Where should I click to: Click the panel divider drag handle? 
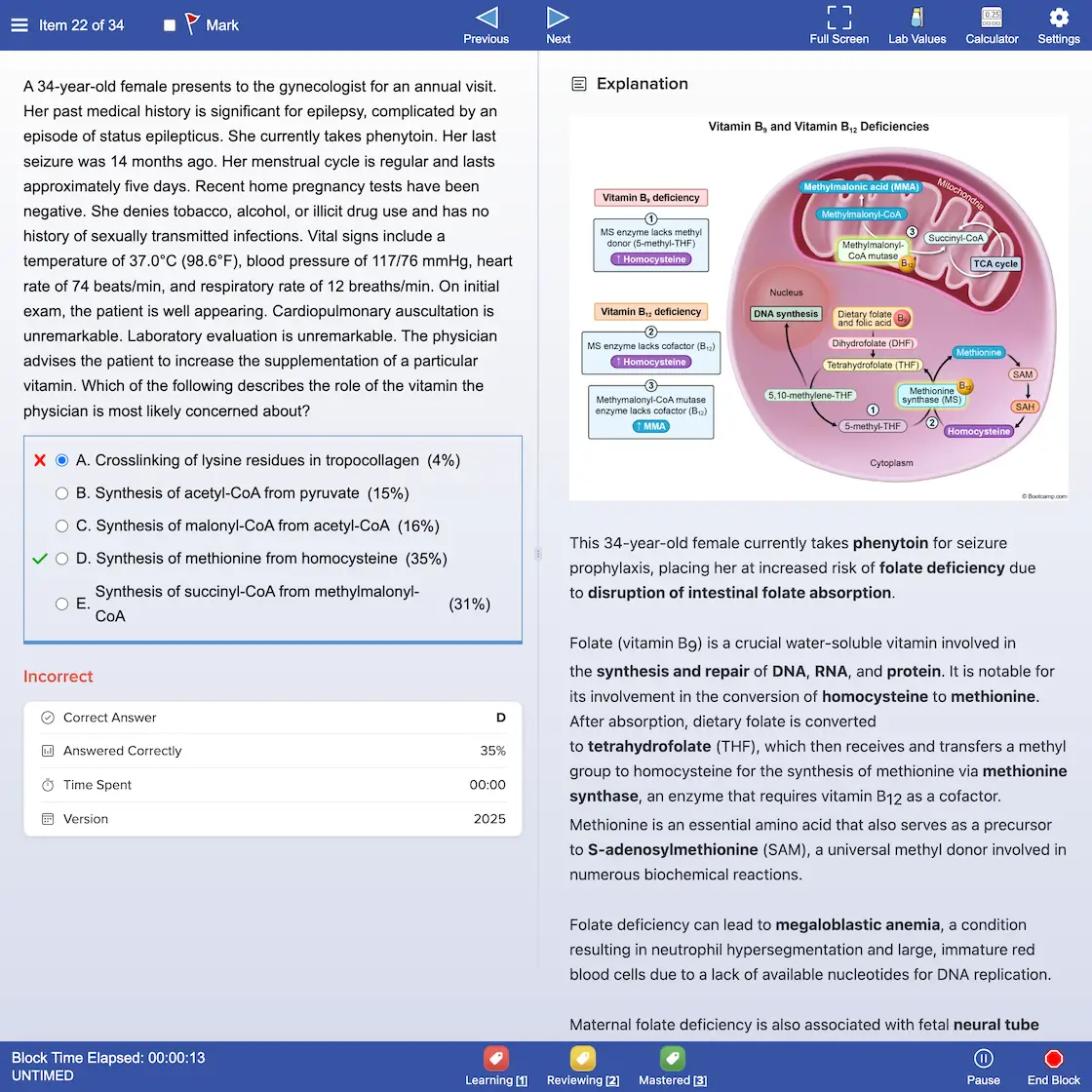537,555
